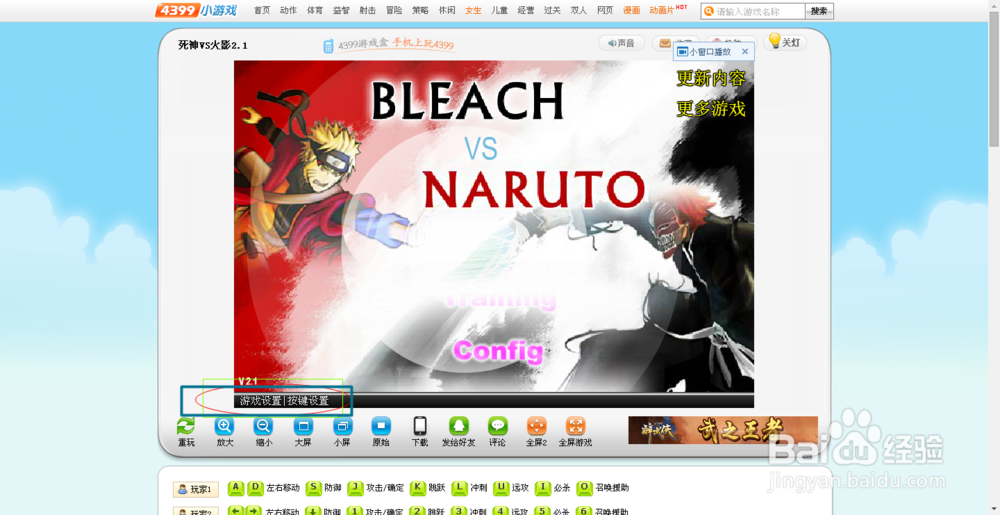Click the 全屏2 fullscreen icon
This screenshot has height=515, width=1000.
pos(536,426)
